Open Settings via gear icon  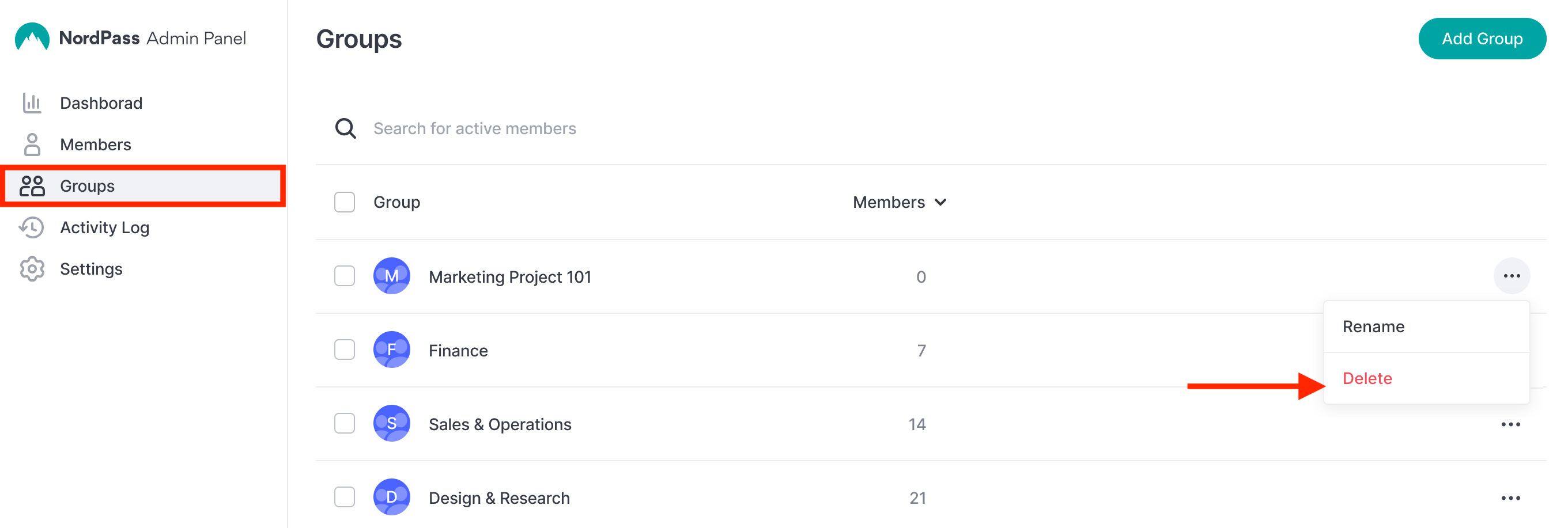point(32,269)
